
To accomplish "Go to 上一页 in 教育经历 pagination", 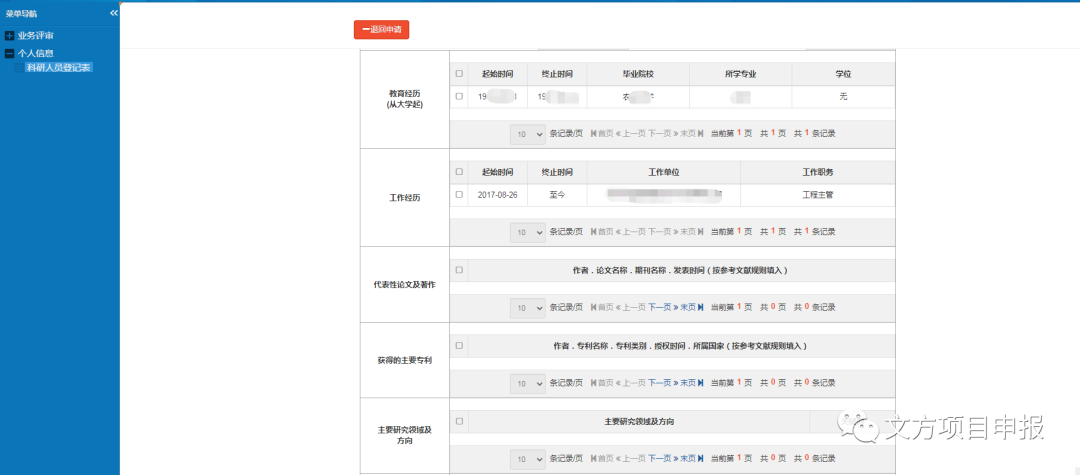I will point(630,134).
